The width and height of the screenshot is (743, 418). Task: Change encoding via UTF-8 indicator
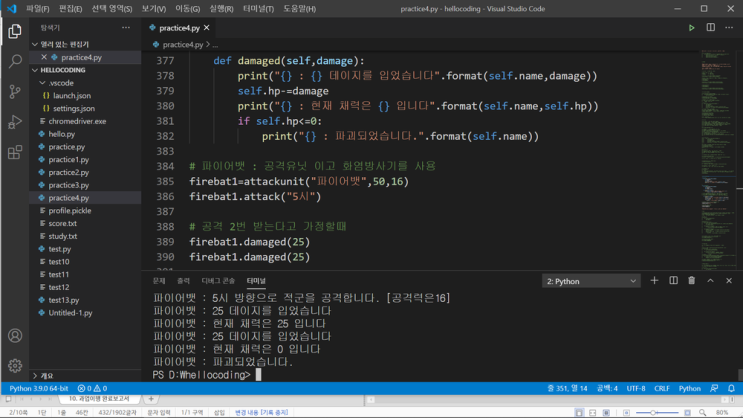(636, 388)
